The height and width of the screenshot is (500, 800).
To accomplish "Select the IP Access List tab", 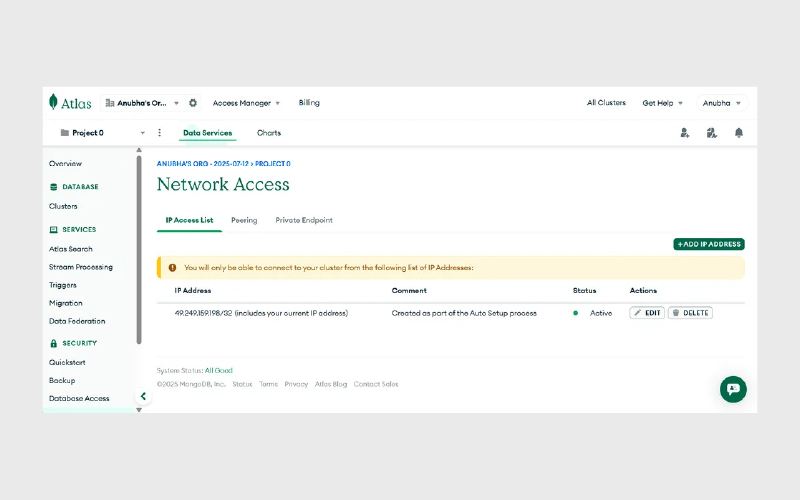I will pos(189,220).
